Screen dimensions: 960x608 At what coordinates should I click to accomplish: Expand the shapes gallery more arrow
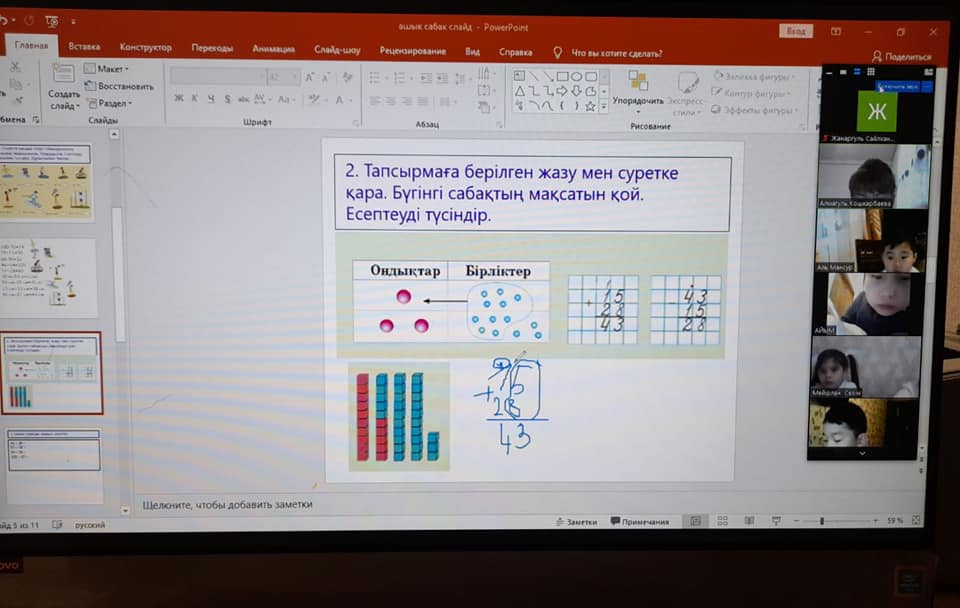[604, 105]
